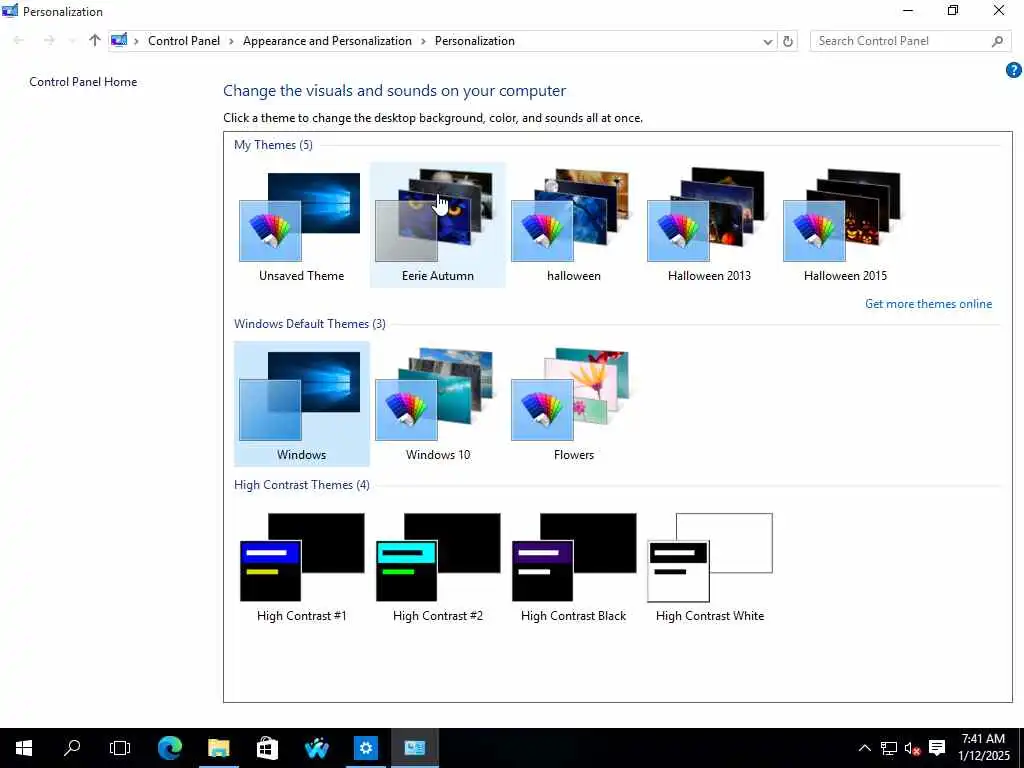
Task: Apply the Eerie Autumn theme
Action: coord(438,225)
